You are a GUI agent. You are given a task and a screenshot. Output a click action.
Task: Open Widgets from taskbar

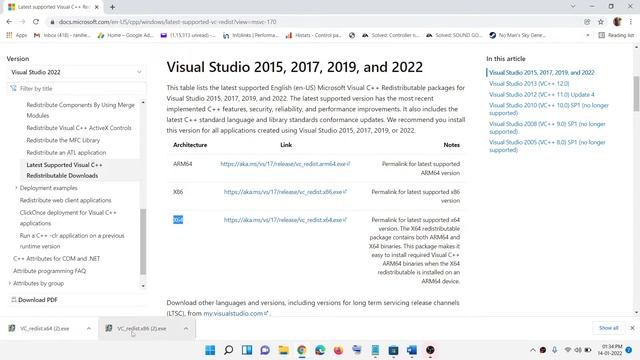[247, 350]
